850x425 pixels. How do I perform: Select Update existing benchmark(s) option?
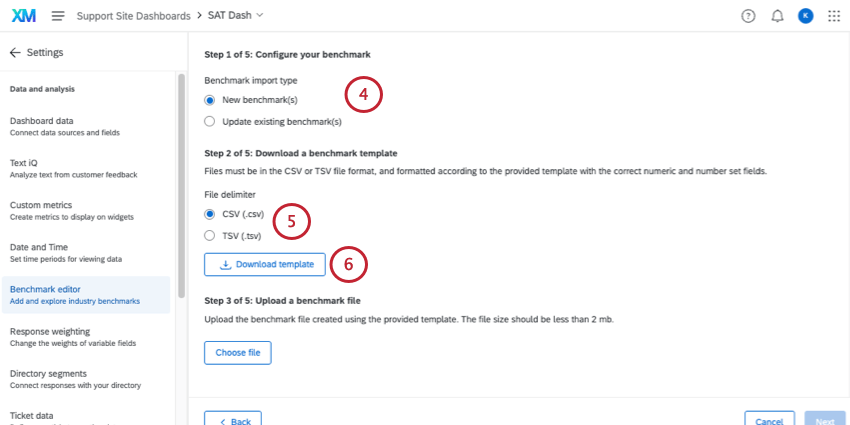click(209, 122)
